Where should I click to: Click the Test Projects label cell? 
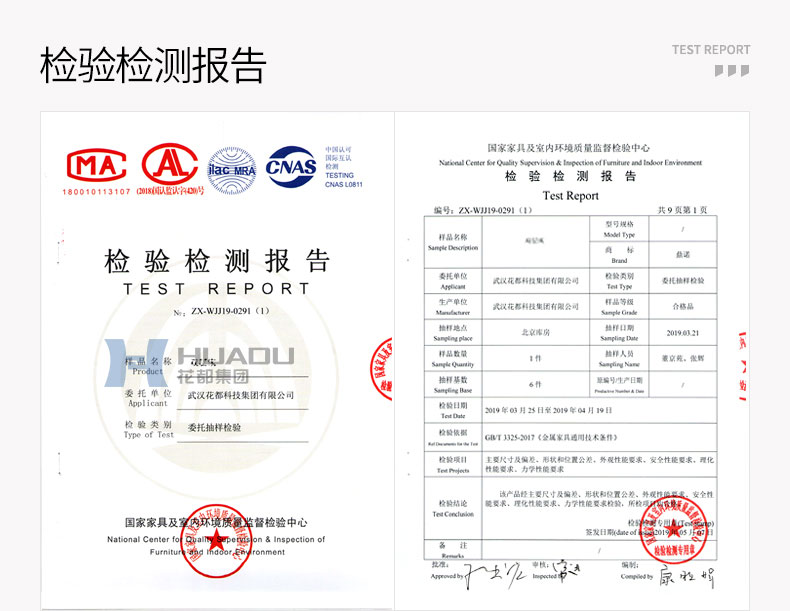pyautogui.click(x=453, y=464)
